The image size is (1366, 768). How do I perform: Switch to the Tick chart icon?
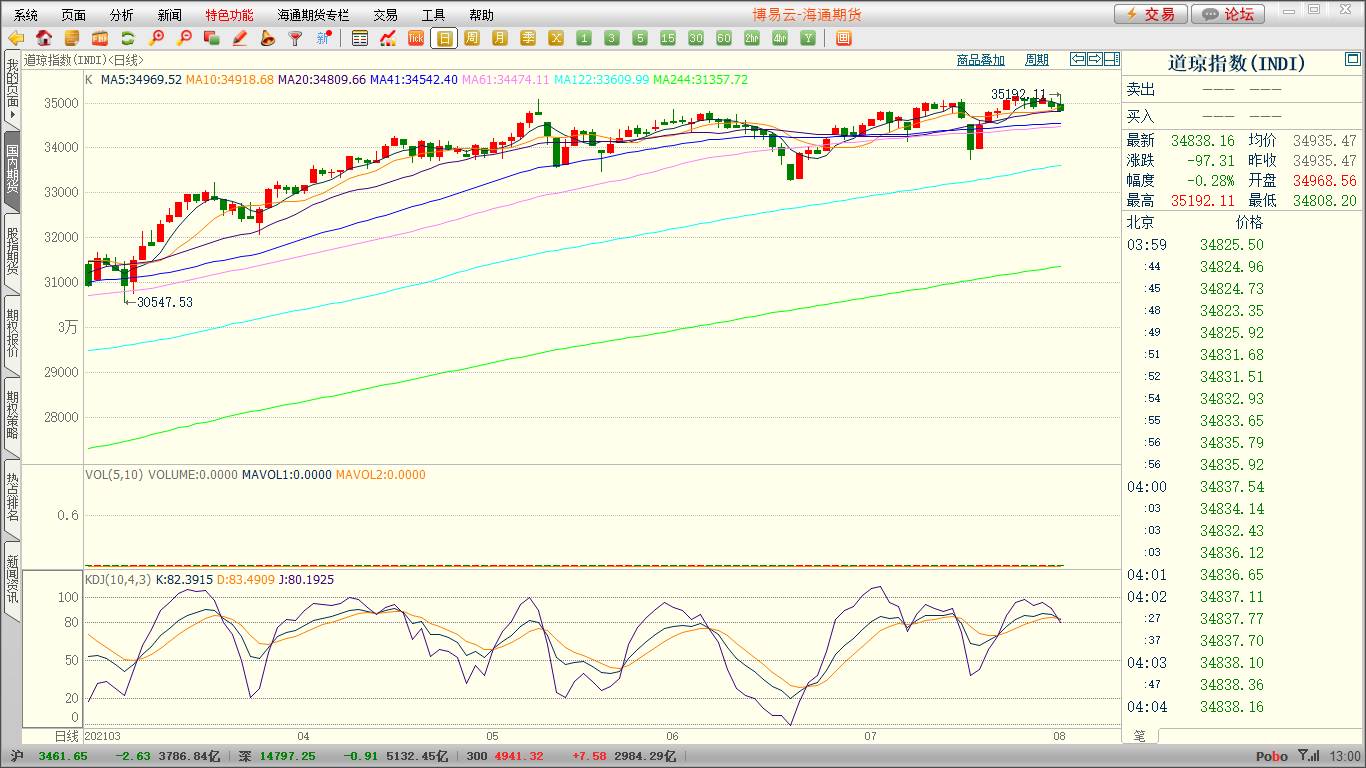416,38
